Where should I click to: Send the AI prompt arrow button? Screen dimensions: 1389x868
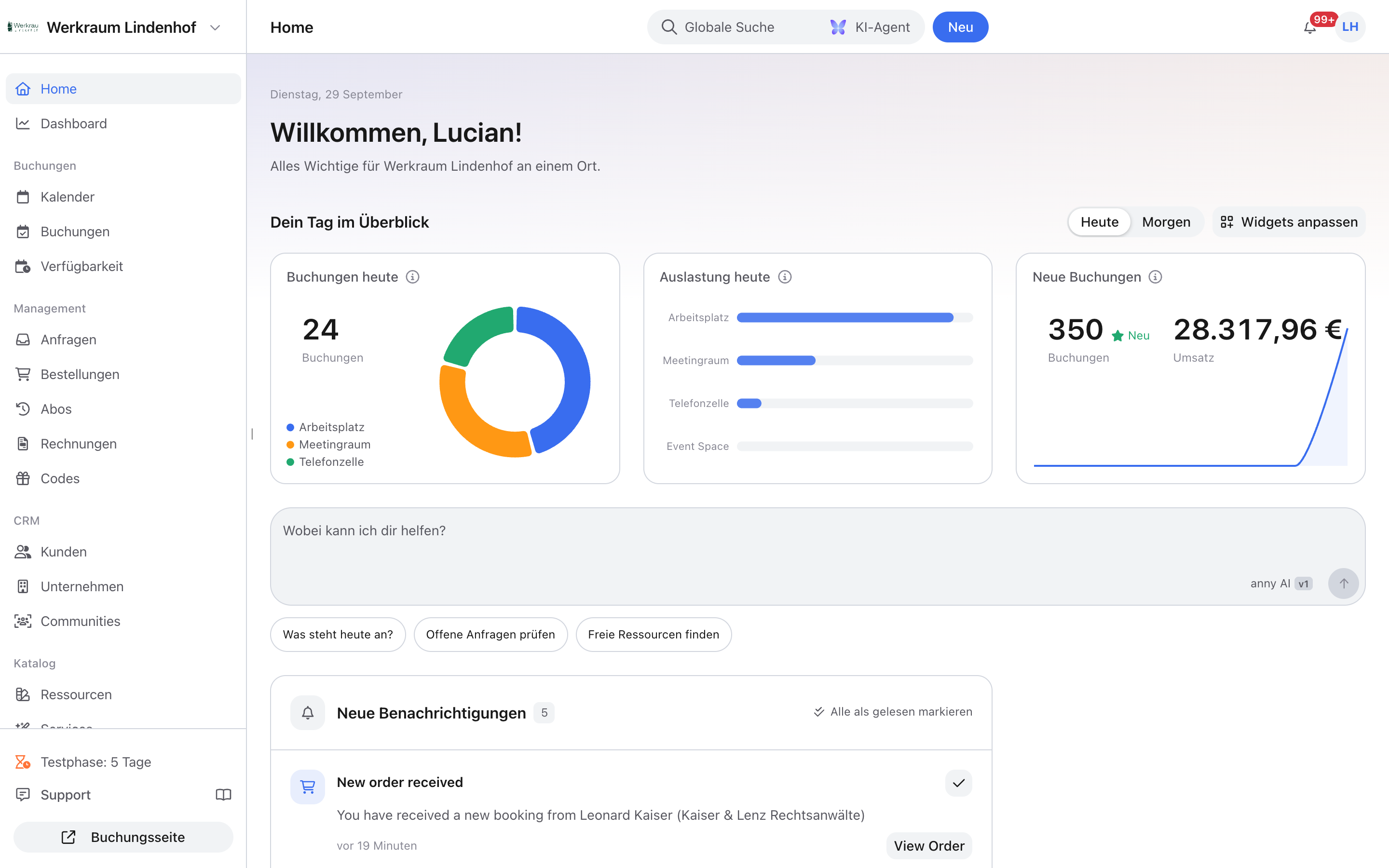pyautogui.click(x=1343, y=583)
